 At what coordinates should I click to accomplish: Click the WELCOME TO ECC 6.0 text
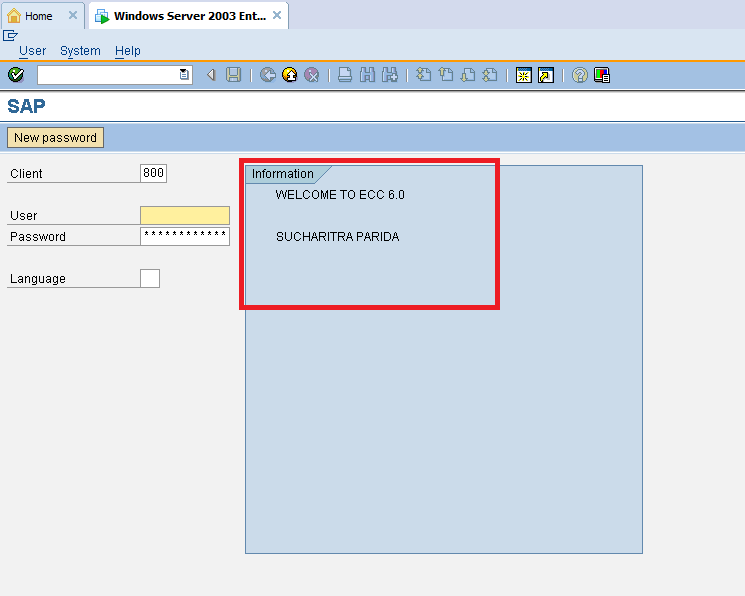click(340, 195)
